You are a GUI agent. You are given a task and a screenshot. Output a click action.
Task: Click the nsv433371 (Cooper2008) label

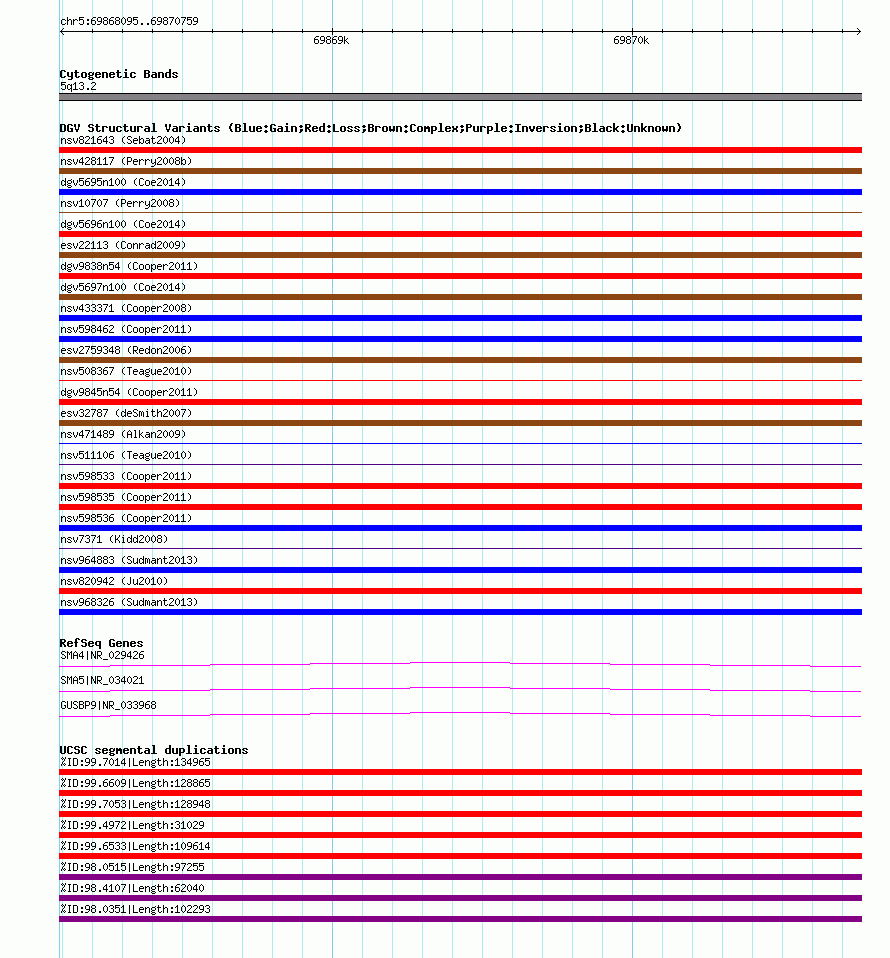click(x=126, y=308)
